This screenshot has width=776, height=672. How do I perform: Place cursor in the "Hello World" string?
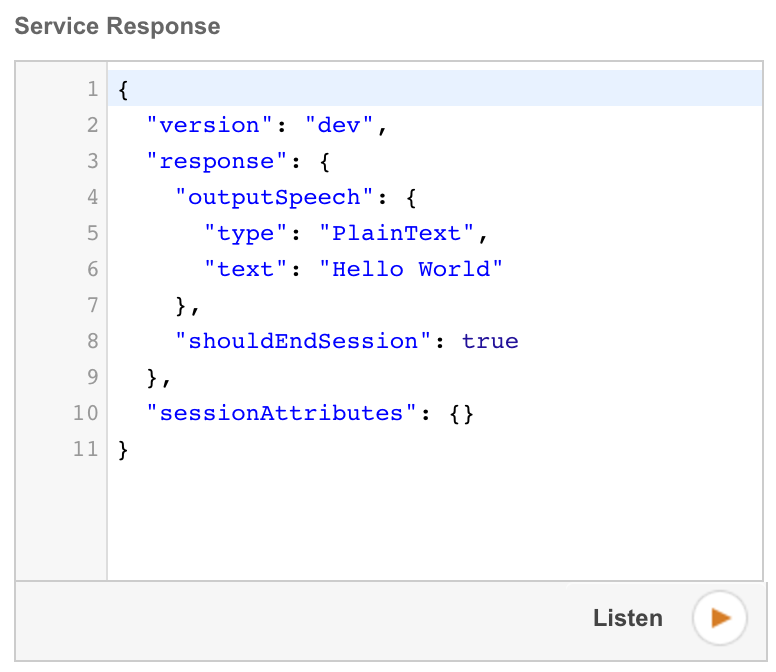[x=411, y=269]
